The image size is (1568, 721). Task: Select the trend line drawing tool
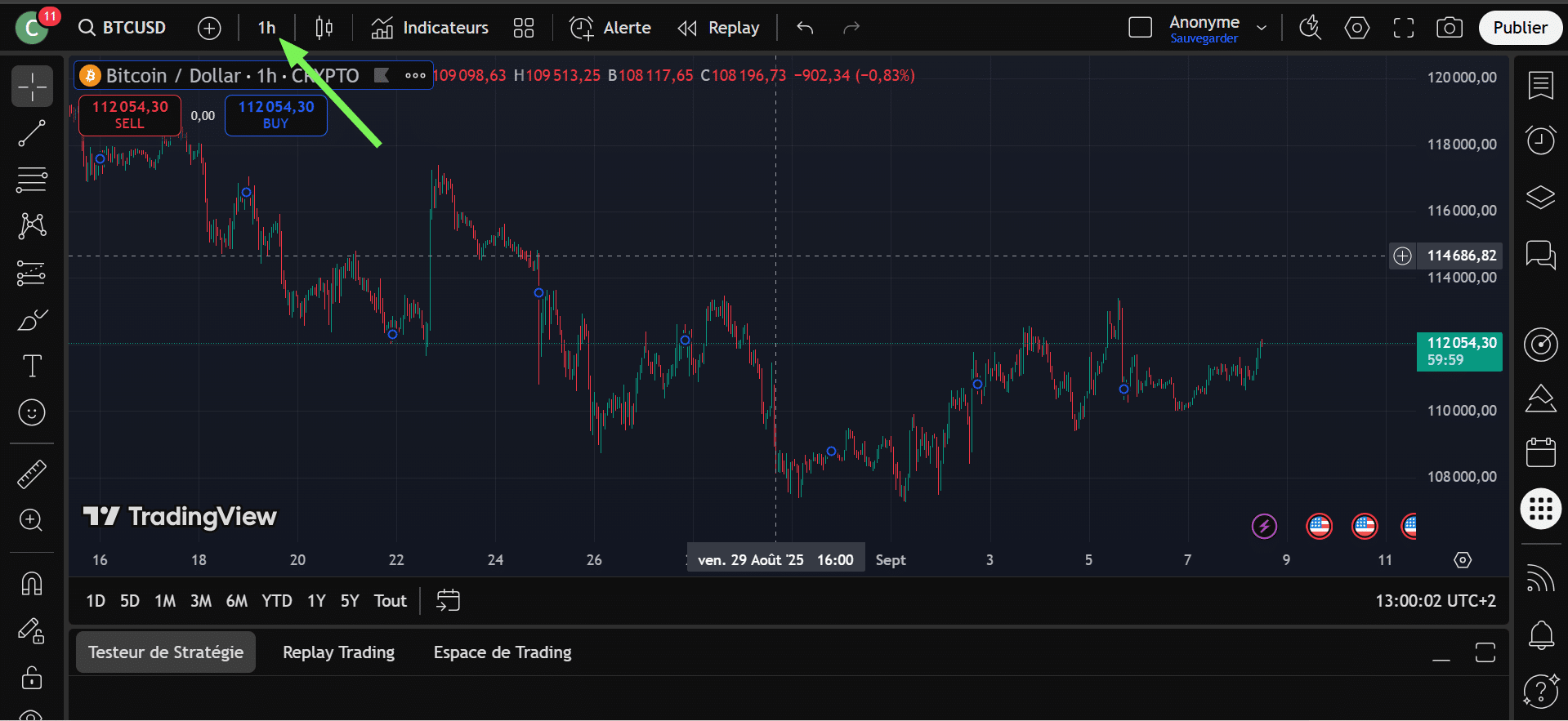pyautogui.click(x=32, y=134)
